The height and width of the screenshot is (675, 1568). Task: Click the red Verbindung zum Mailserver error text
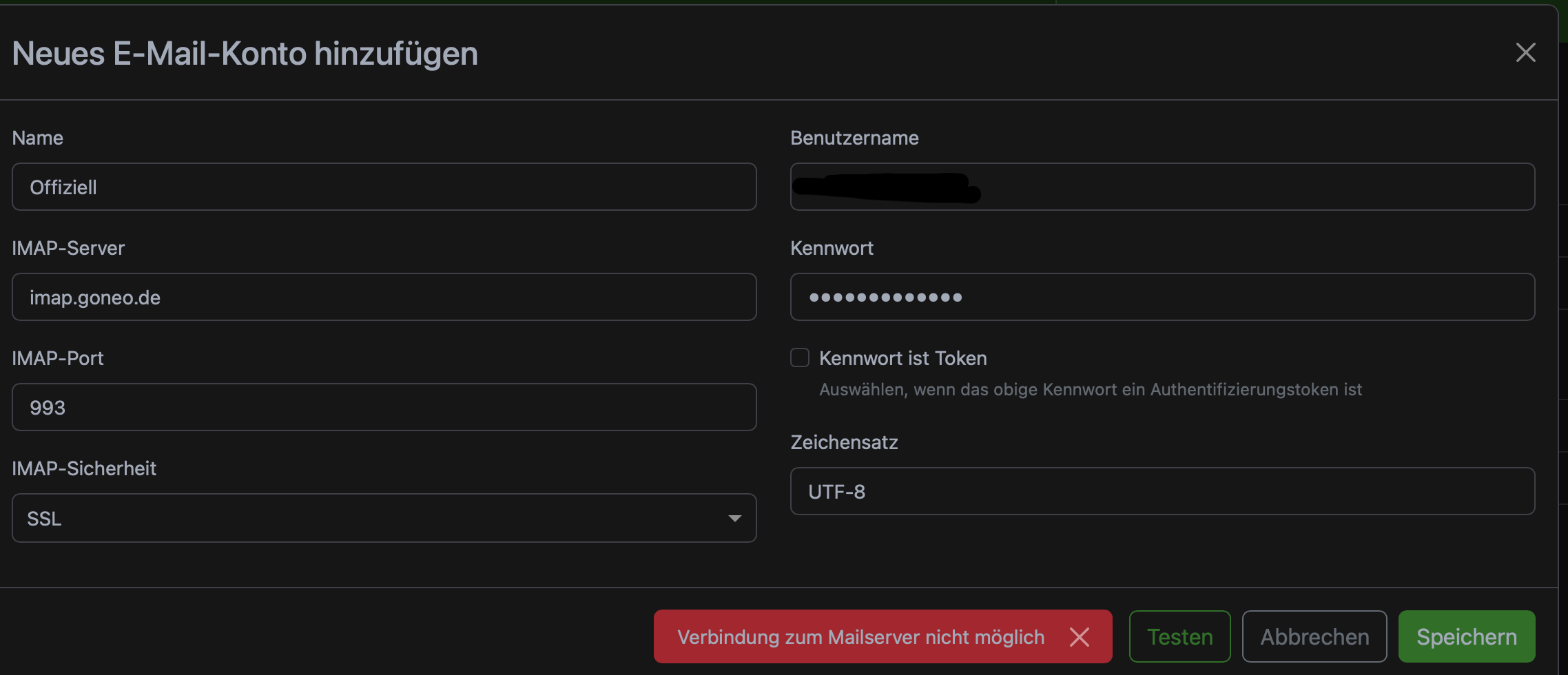[860, 637]
